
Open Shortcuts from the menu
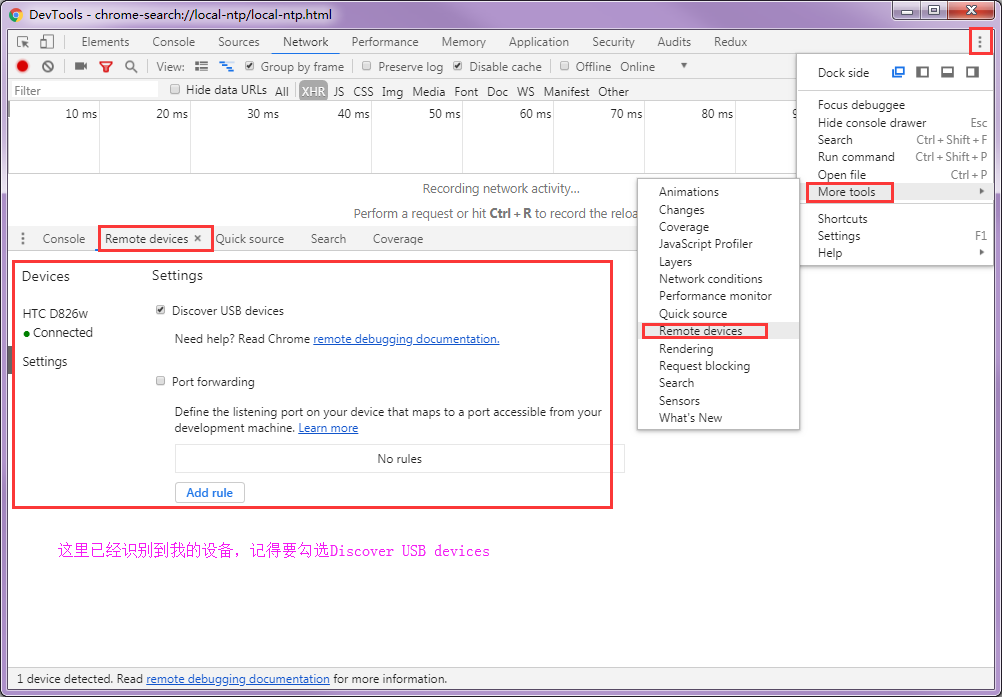895,218
